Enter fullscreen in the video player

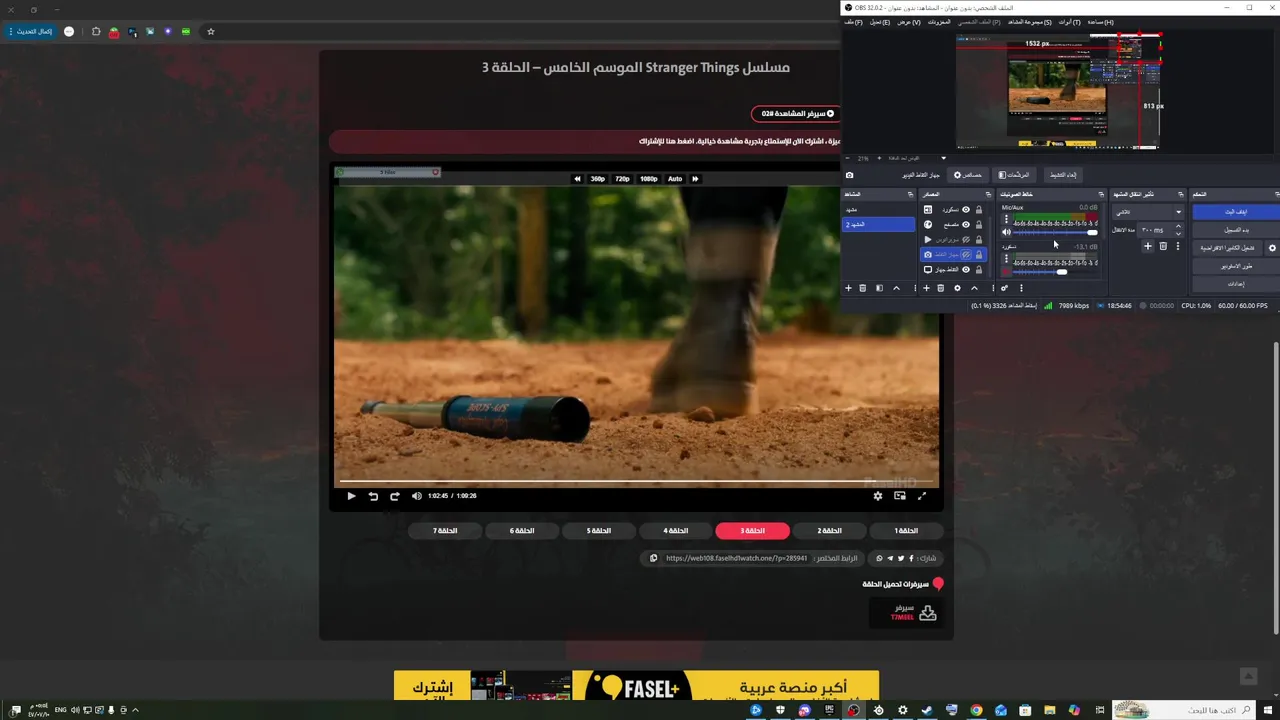click(x=922, y=496)
